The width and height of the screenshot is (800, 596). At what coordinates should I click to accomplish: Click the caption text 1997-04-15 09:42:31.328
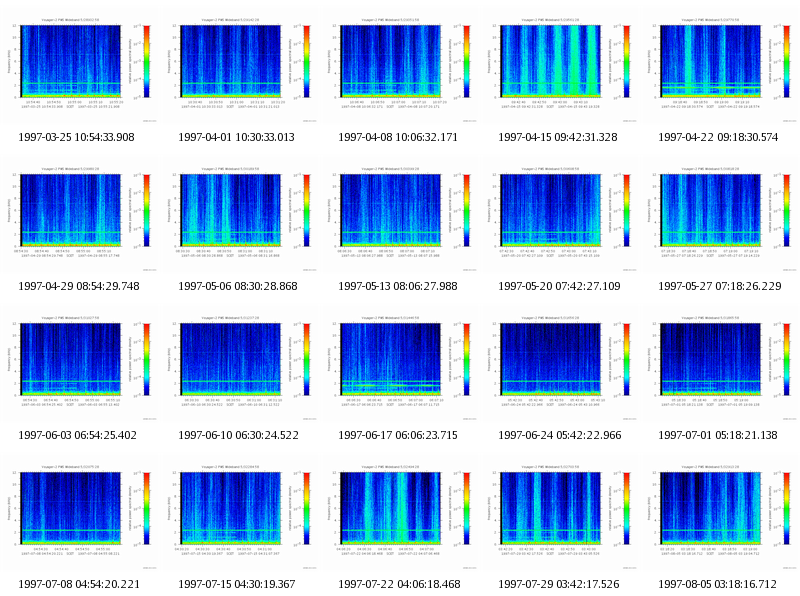[558, 137]
